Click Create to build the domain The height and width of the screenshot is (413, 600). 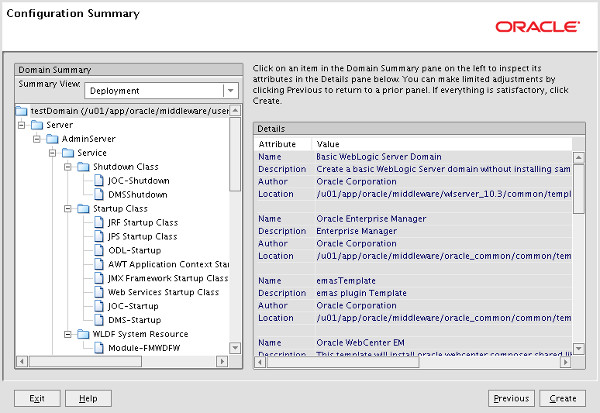pos(562,398)
